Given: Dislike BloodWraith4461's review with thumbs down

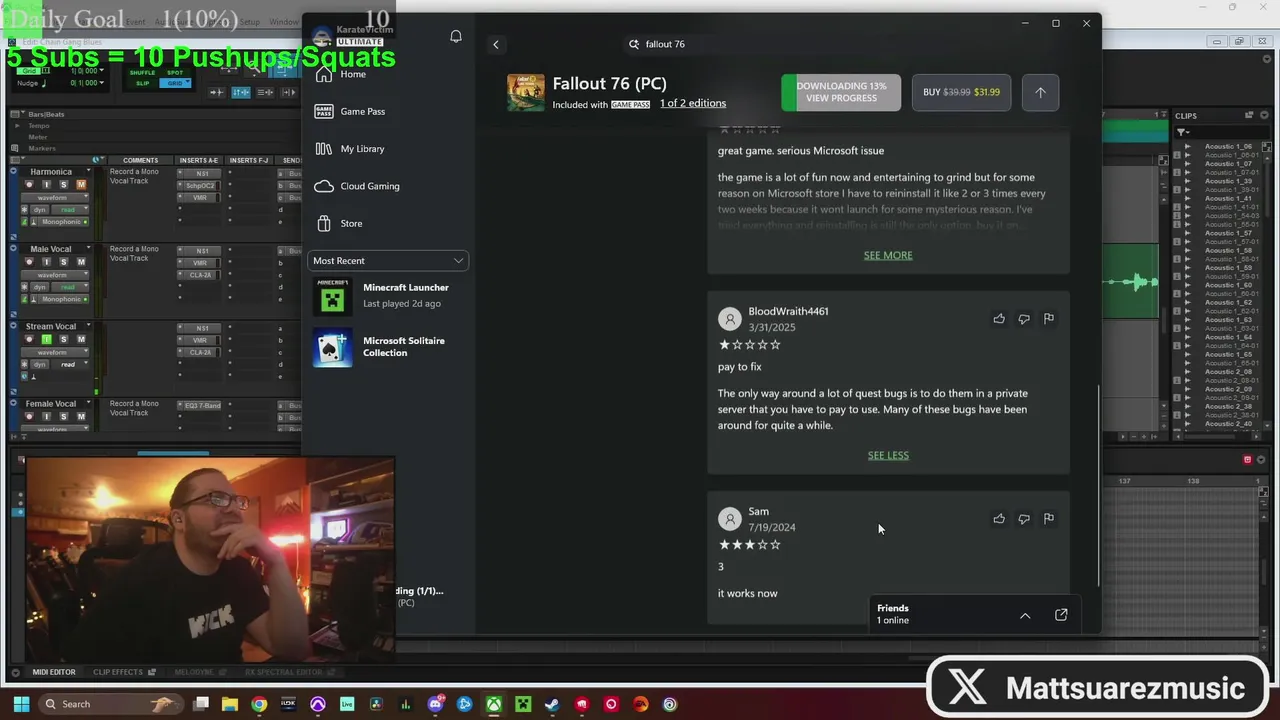Looking at the screenshot, I should 1024,319.
